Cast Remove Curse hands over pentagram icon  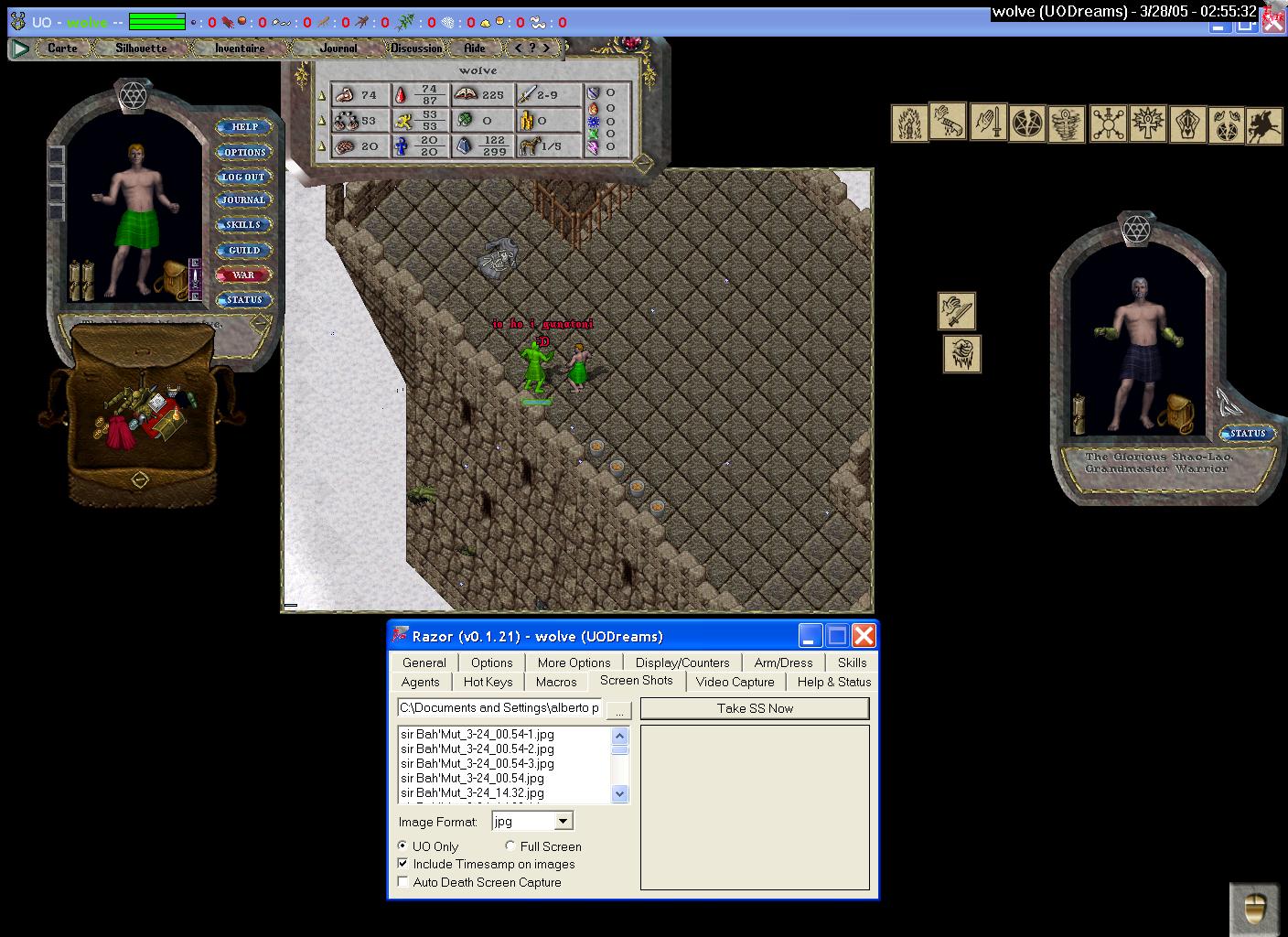[1226, 125]
